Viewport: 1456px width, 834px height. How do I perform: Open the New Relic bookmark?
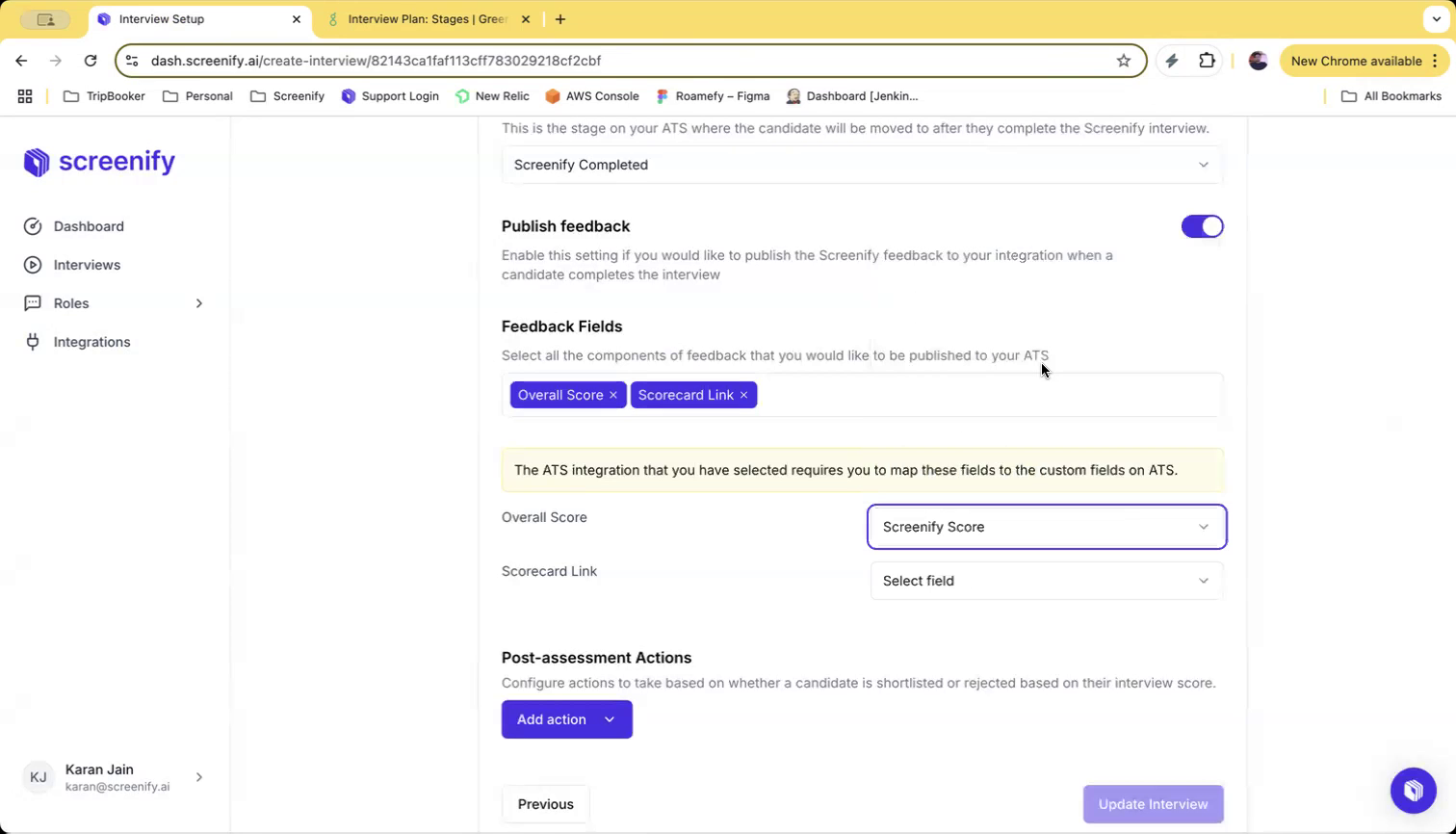[x=492, y=96]
